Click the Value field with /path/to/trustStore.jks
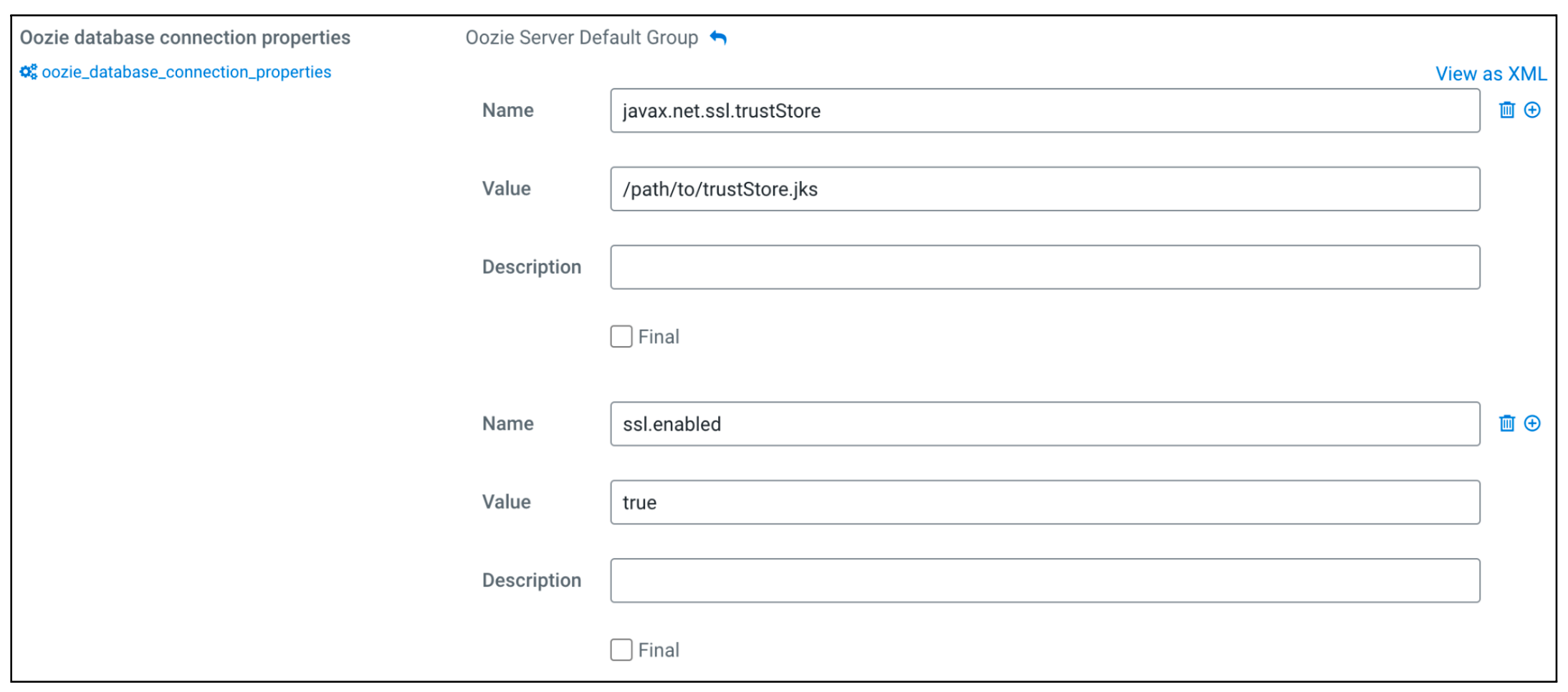This screenshot has height=692, width=1568. [x=1045, y=189]
